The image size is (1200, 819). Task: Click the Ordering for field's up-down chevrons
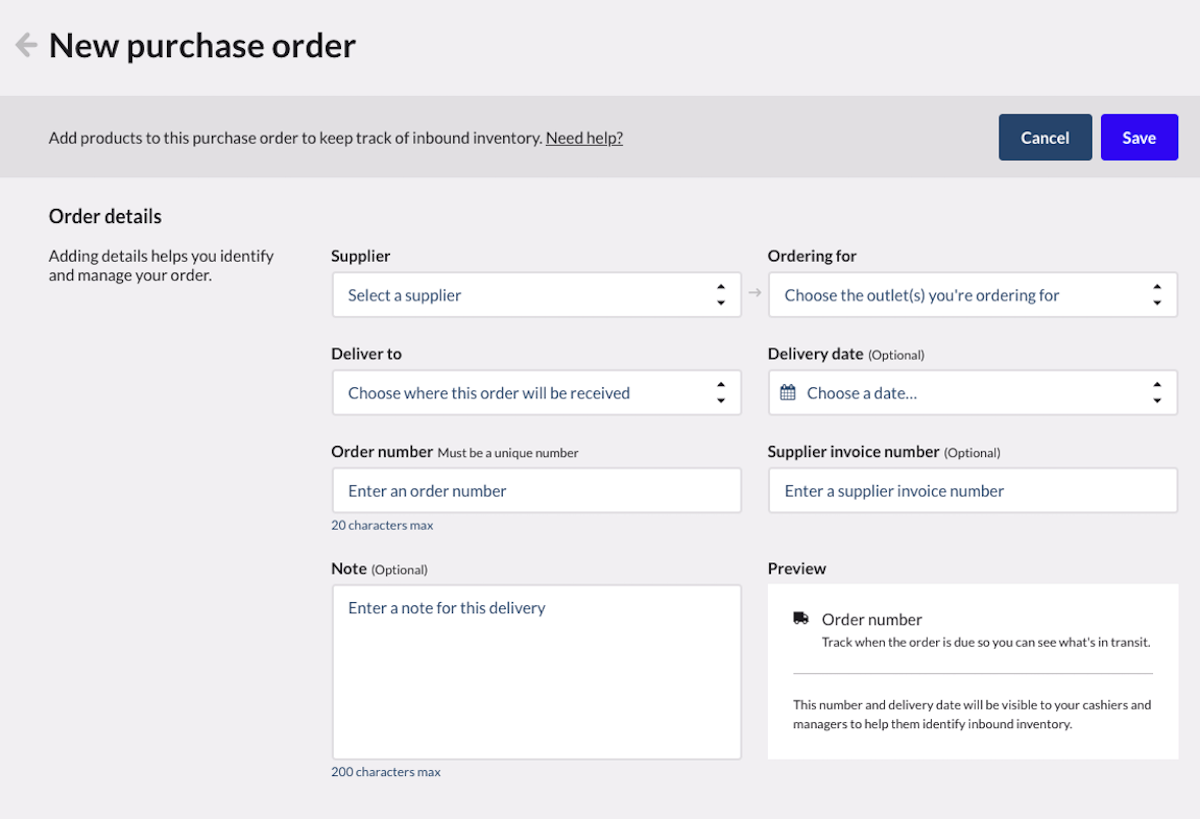click(1157, 295)
